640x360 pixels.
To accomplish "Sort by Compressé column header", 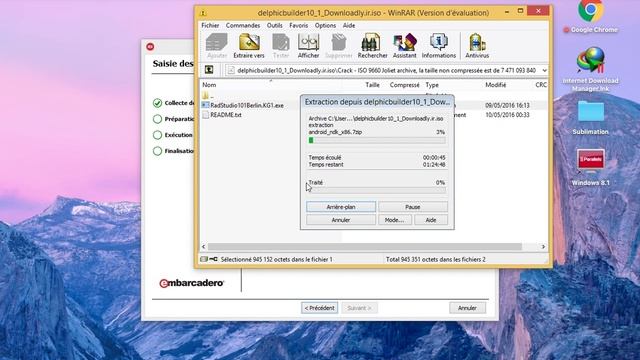I will tap(404, 85).
